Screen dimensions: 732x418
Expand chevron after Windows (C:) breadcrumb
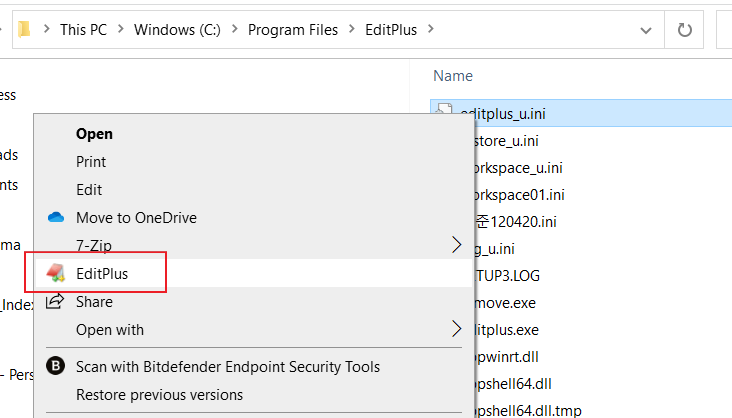(x=234, y=29)
